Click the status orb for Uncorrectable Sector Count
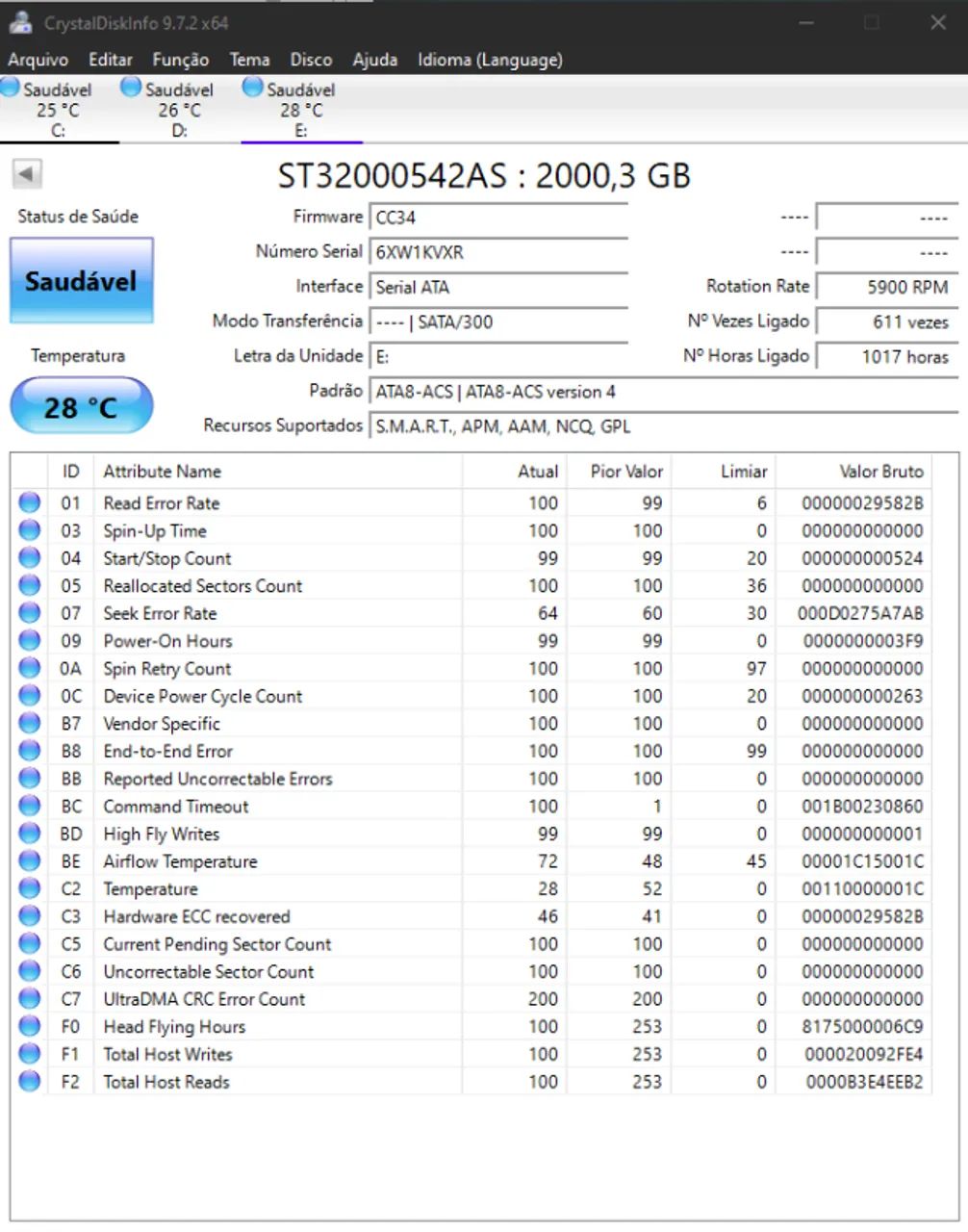The image size is (968, 1232). click(30, 972)
